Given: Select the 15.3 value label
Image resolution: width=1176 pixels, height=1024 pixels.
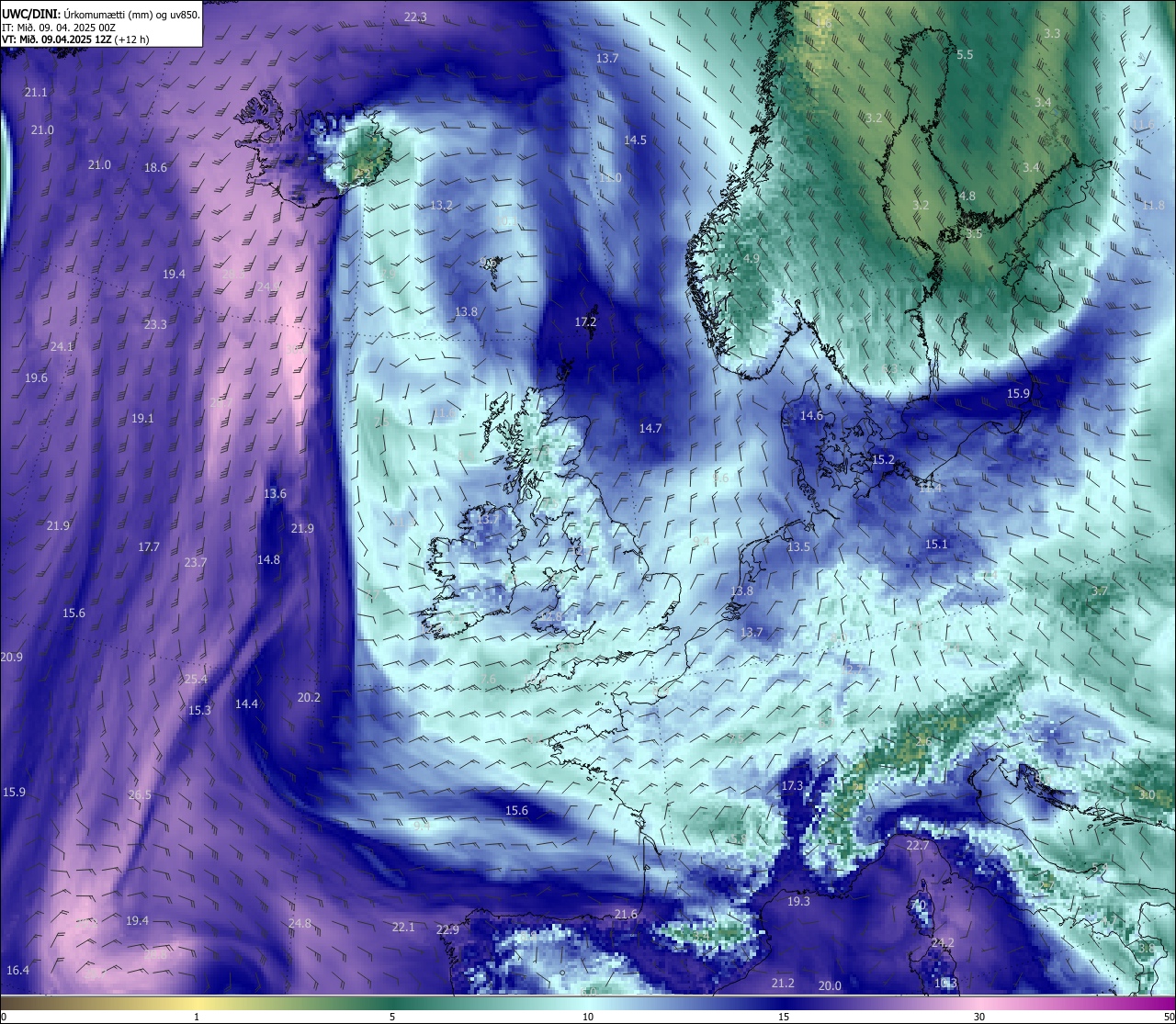Looking at the screenshot, I should click(199, 711).
